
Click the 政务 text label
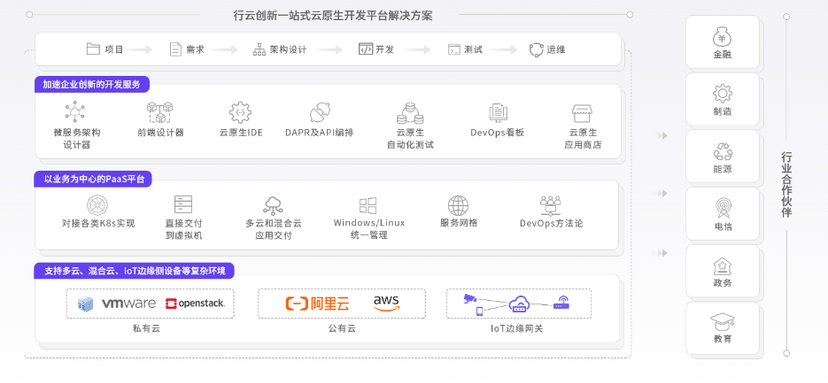coord(722,283)
